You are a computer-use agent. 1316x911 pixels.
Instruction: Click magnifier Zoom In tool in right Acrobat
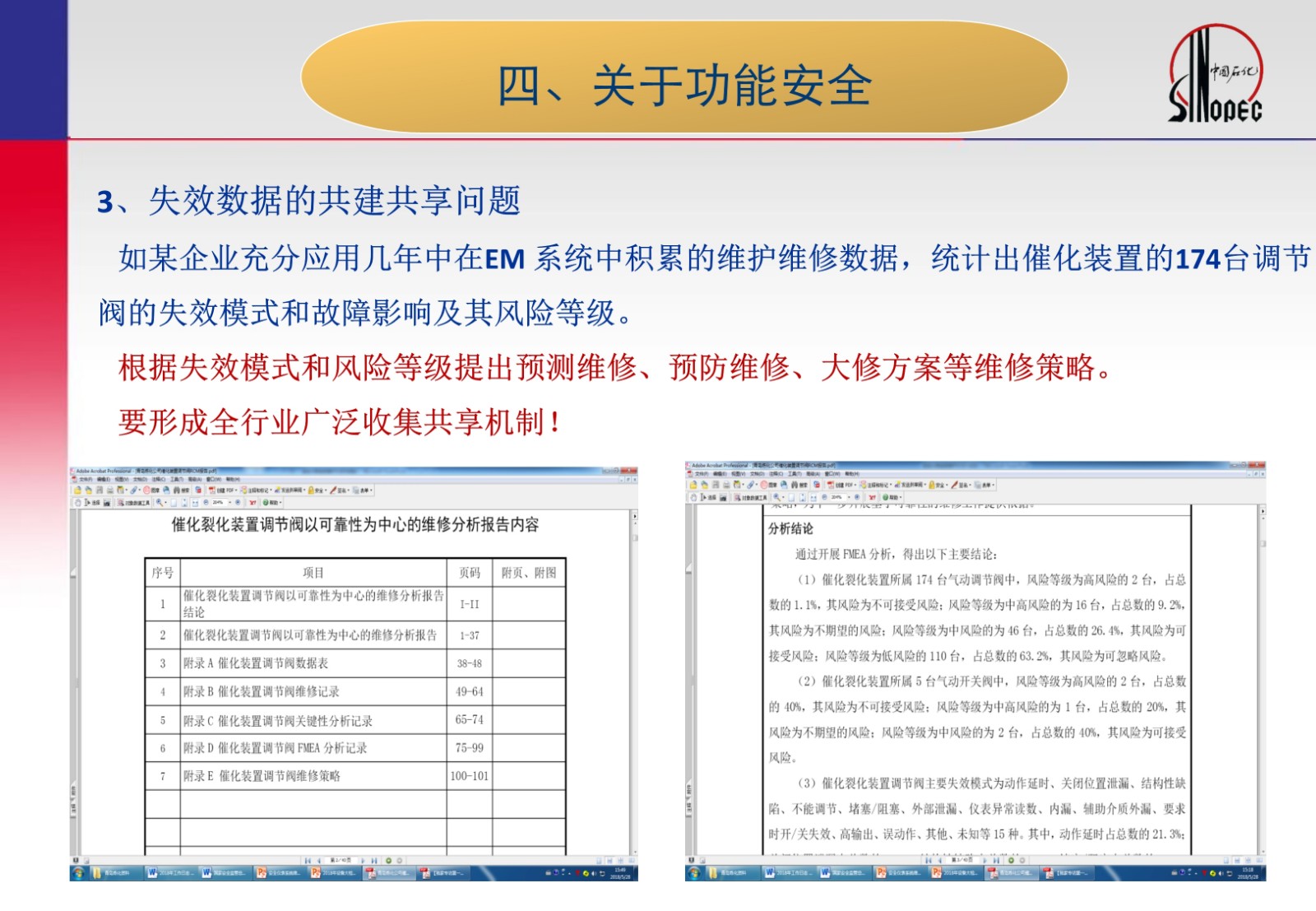coord(776,497)
